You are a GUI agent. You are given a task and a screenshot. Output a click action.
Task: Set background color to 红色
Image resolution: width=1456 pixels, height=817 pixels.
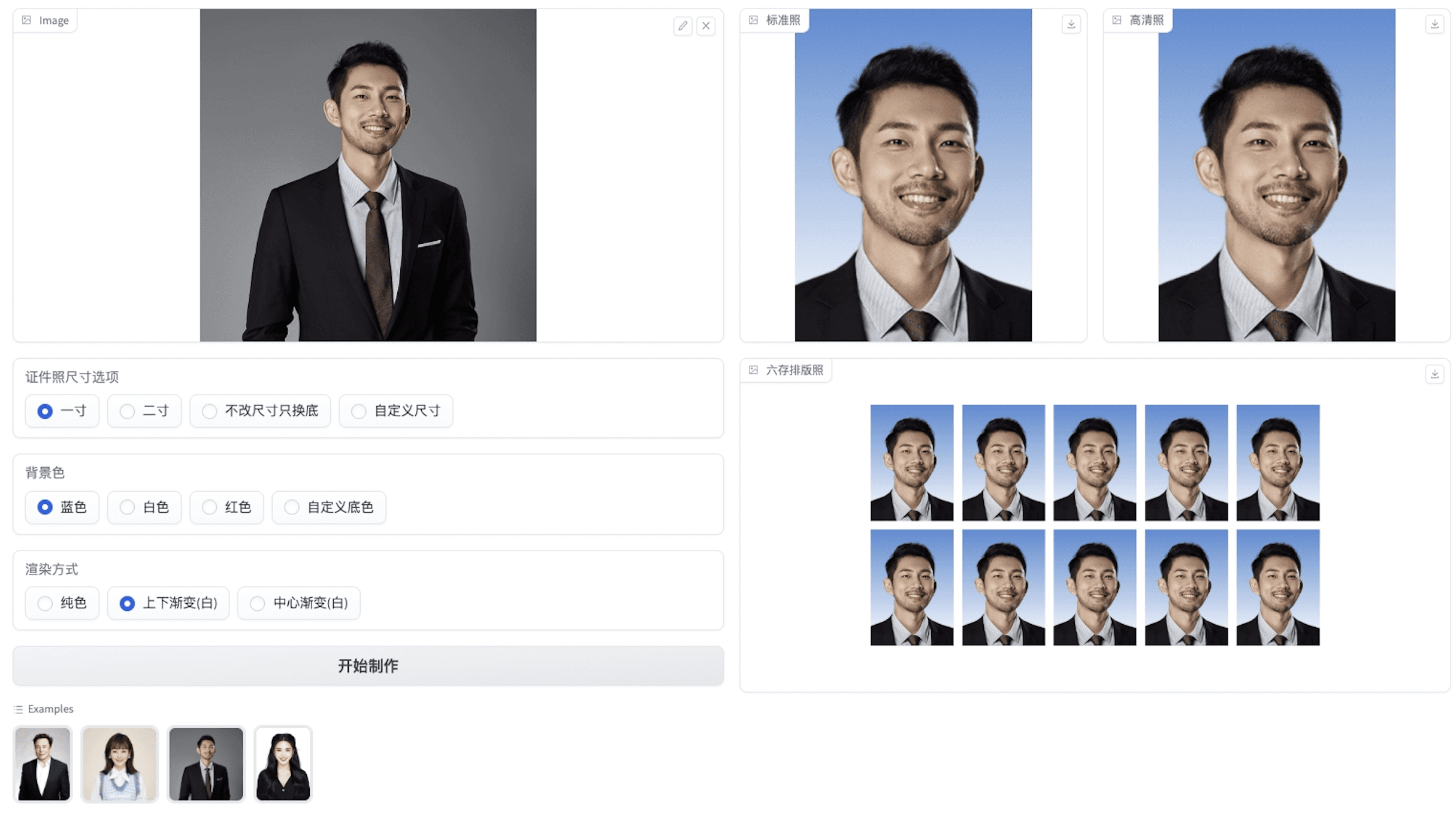pyautogui.click(x=226, y=507)
